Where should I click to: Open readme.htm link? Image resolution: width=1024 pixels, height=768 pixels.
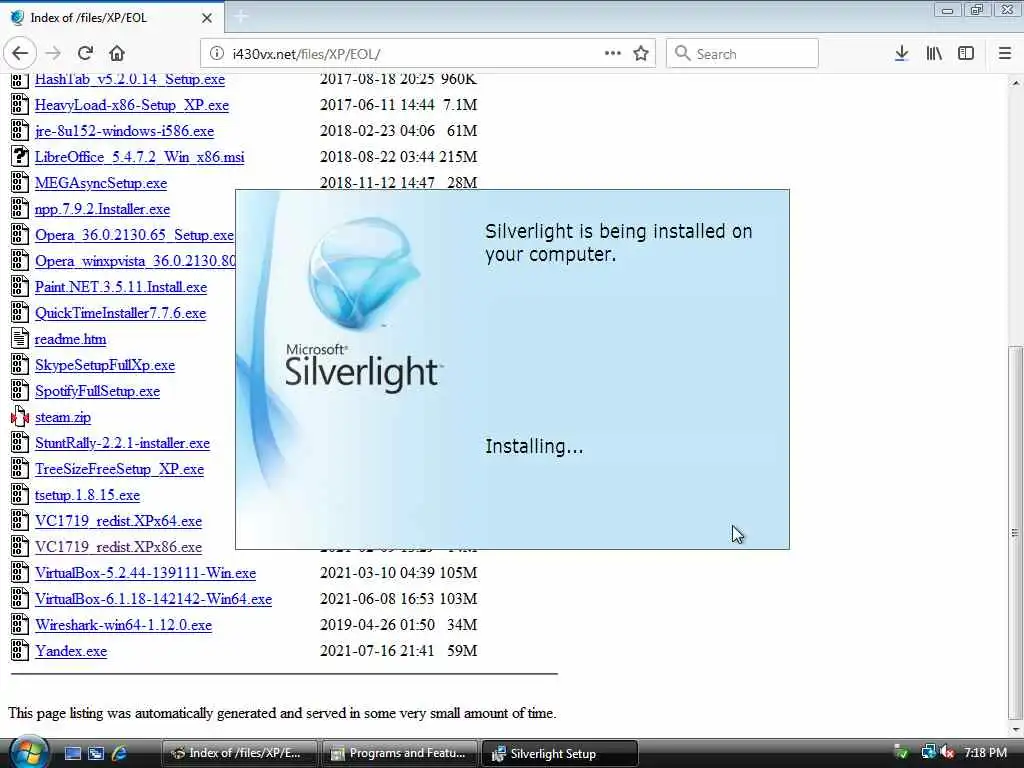tap(71, 339)
